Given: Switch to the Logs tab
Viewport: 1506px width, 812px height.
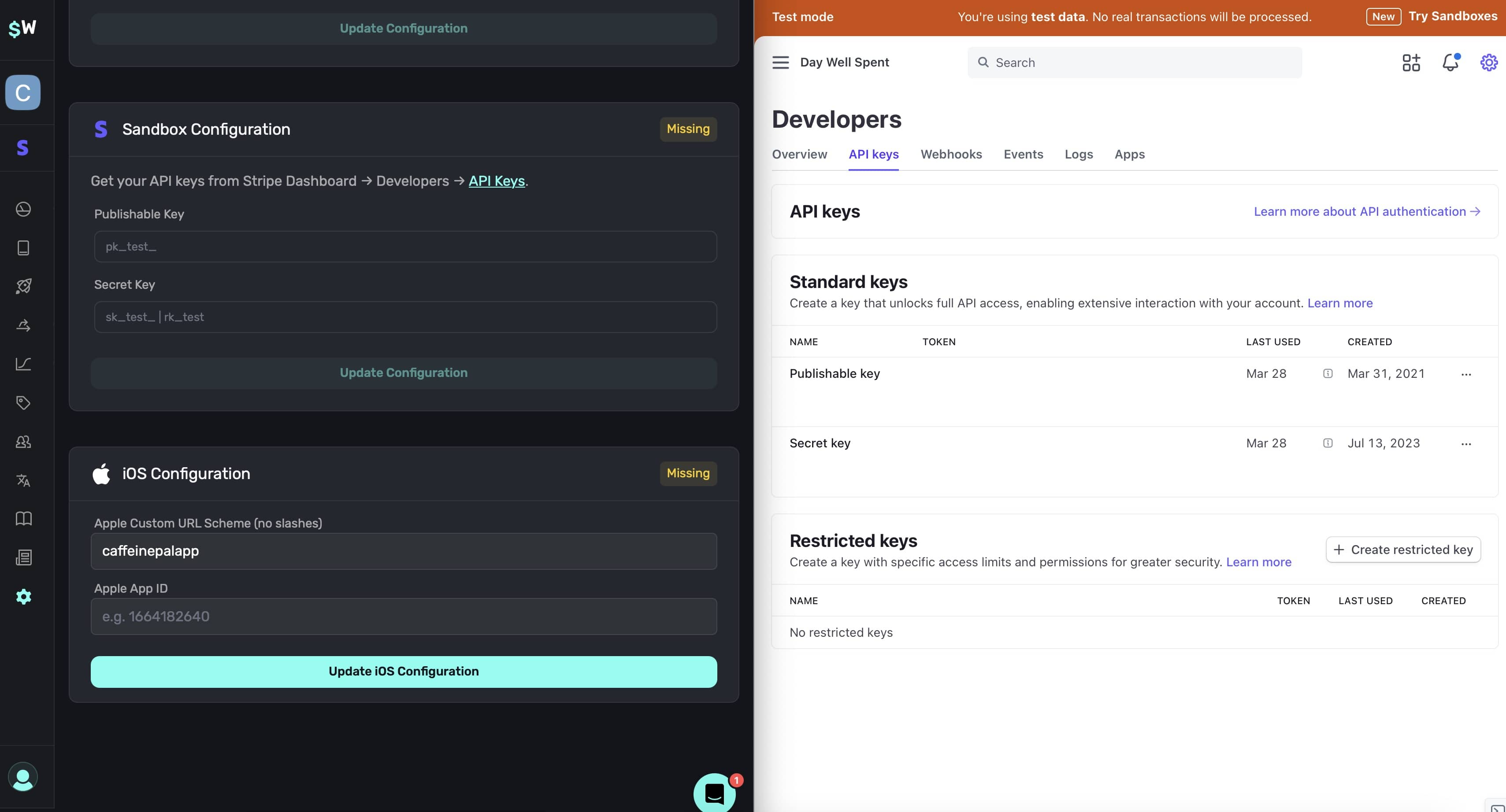Looking at the screenshot, I should click(x=1079, y=154).
